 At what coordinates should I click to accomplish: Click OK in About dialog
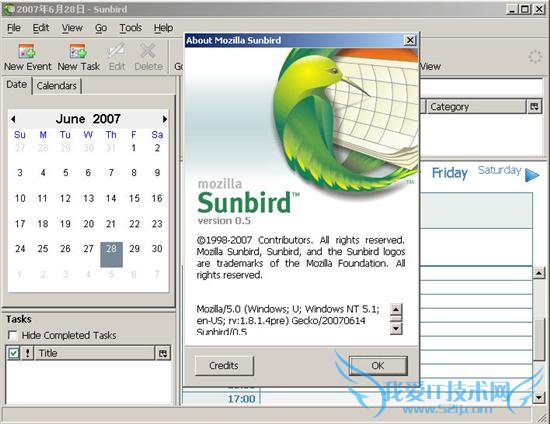(378, 366)
